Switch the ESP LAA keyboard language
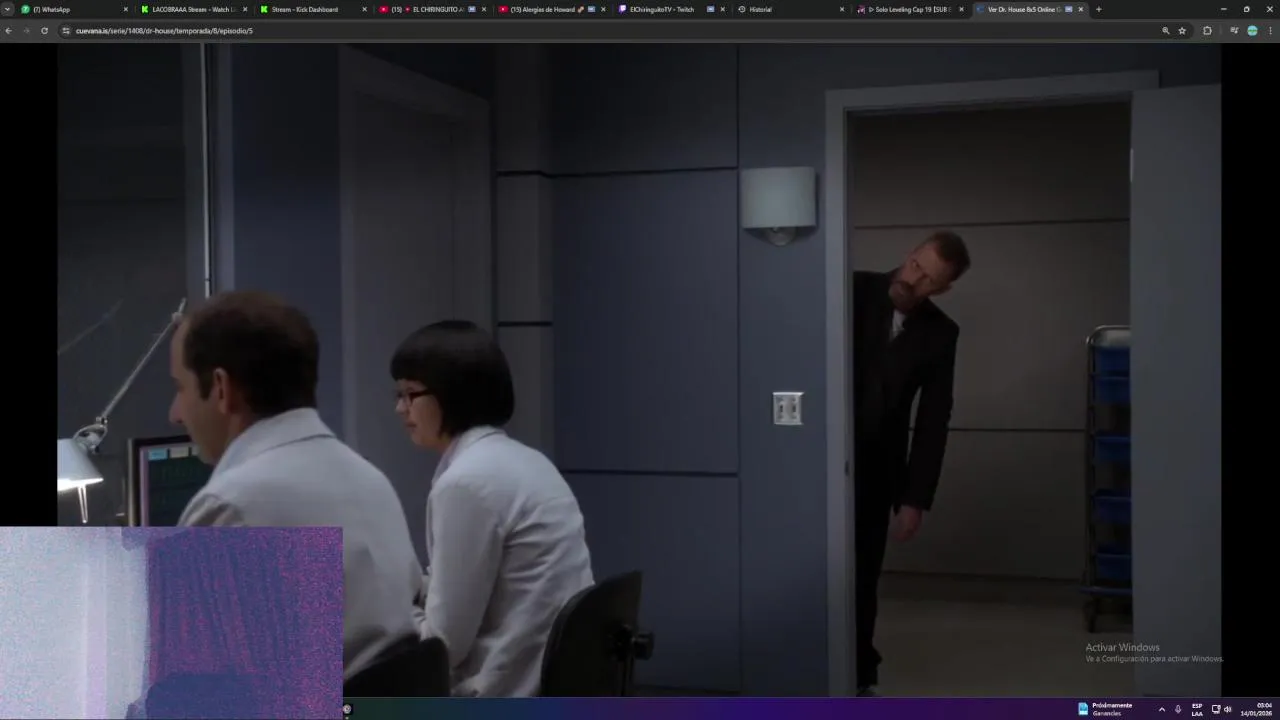 [1197, 709]
